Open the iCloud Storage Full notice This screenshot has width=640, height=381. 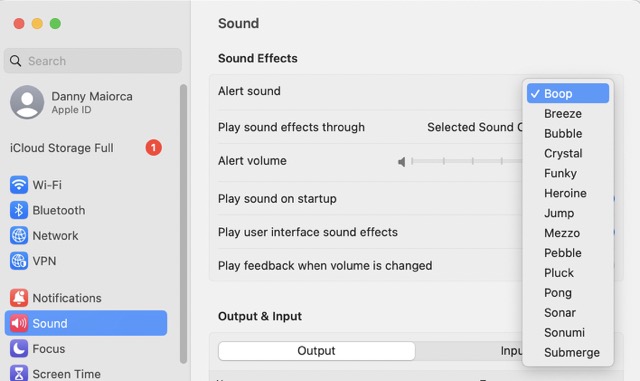86,148
